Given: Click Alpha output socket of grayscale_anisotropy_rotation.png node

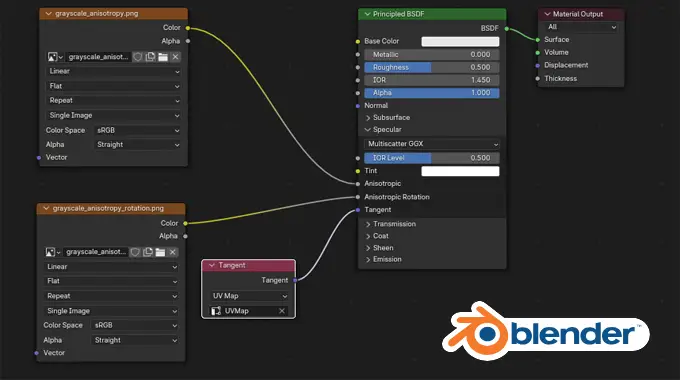Looking at the screenshot, I should [185, 236].
